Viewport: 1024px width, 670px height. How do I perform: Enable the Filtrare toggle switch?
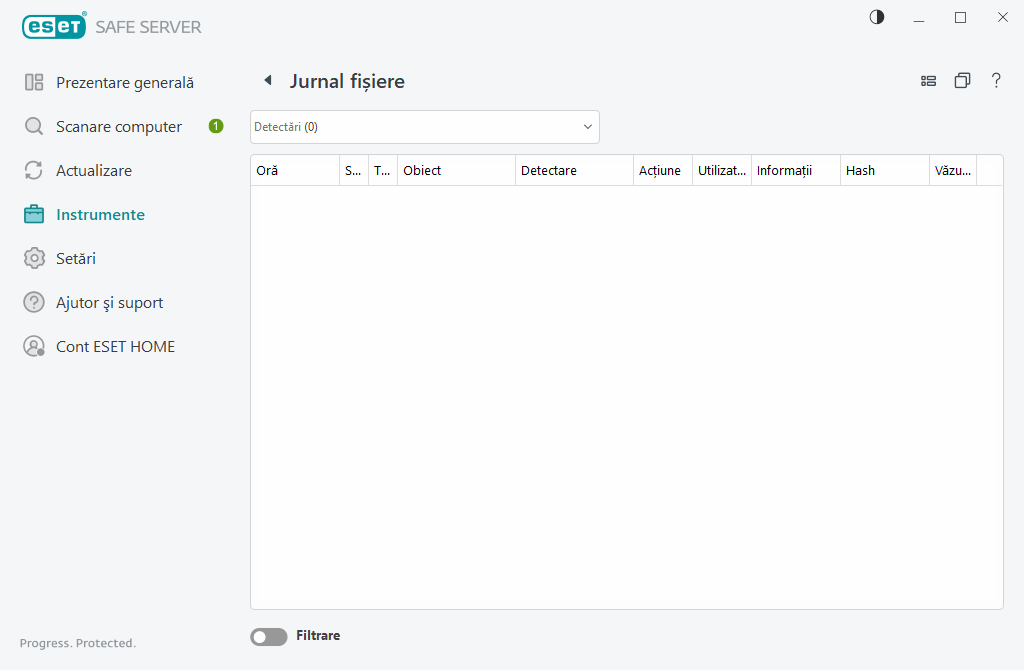268,636
